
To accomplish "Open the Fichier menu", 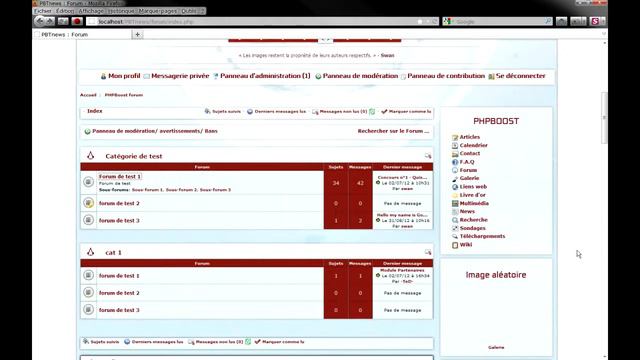I will tap(43, 11).
